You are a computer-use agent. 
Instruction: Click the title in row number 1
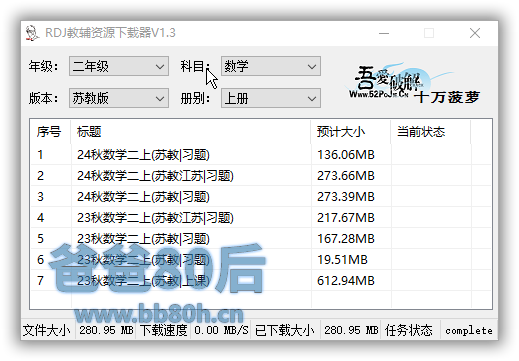(x=143, y=155)
